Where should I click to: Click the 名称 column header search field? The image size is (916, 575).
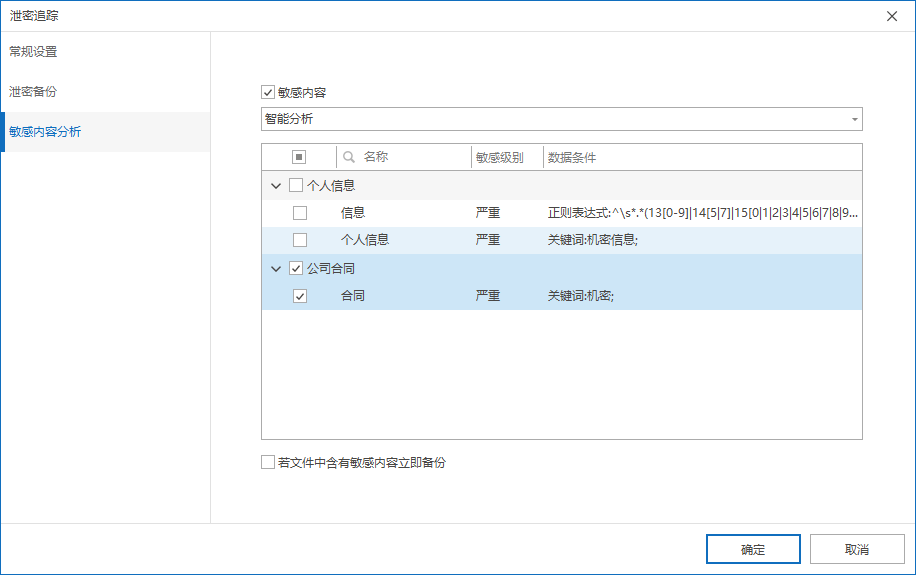403,157
